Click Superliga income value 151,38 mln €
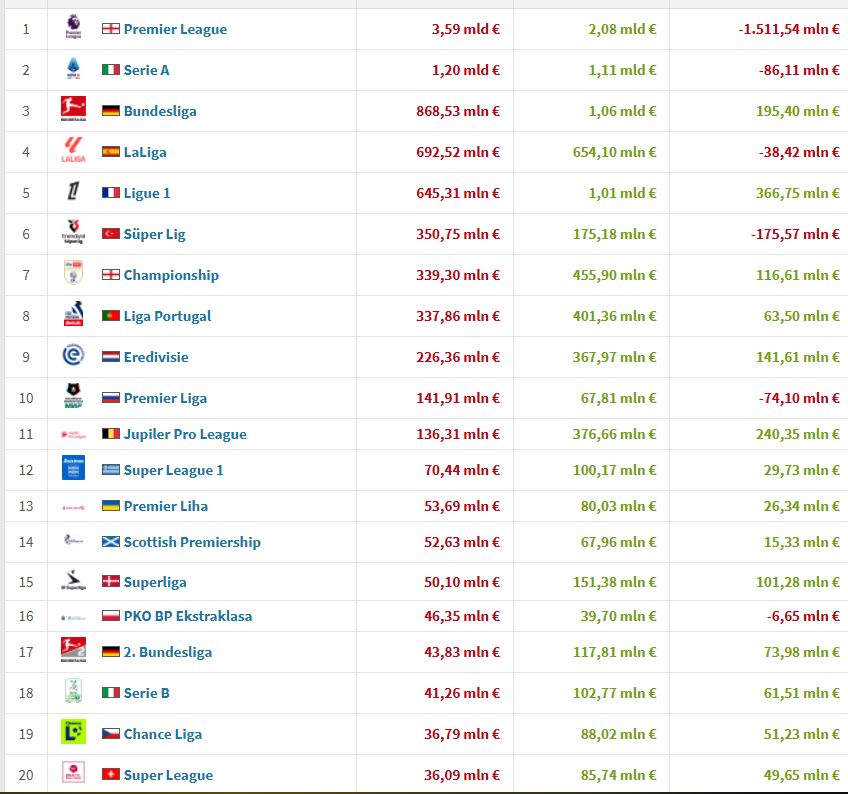Image resolution: width=848 pixels, height=794 pixels. click(x=618, y=582)
